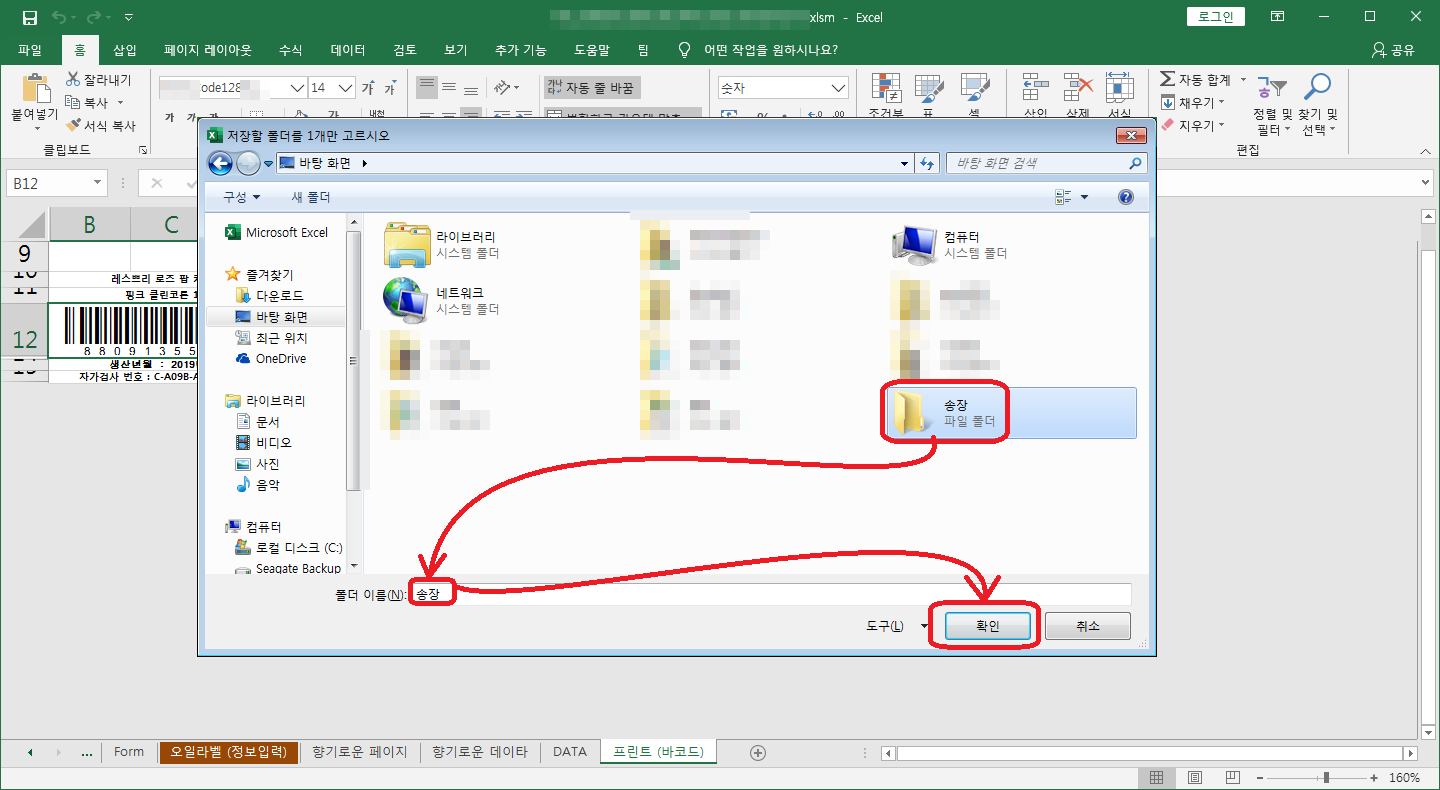
Task: Click the zoom slider in status bar
Action: pyautogui.click(x=1326, y=777)
